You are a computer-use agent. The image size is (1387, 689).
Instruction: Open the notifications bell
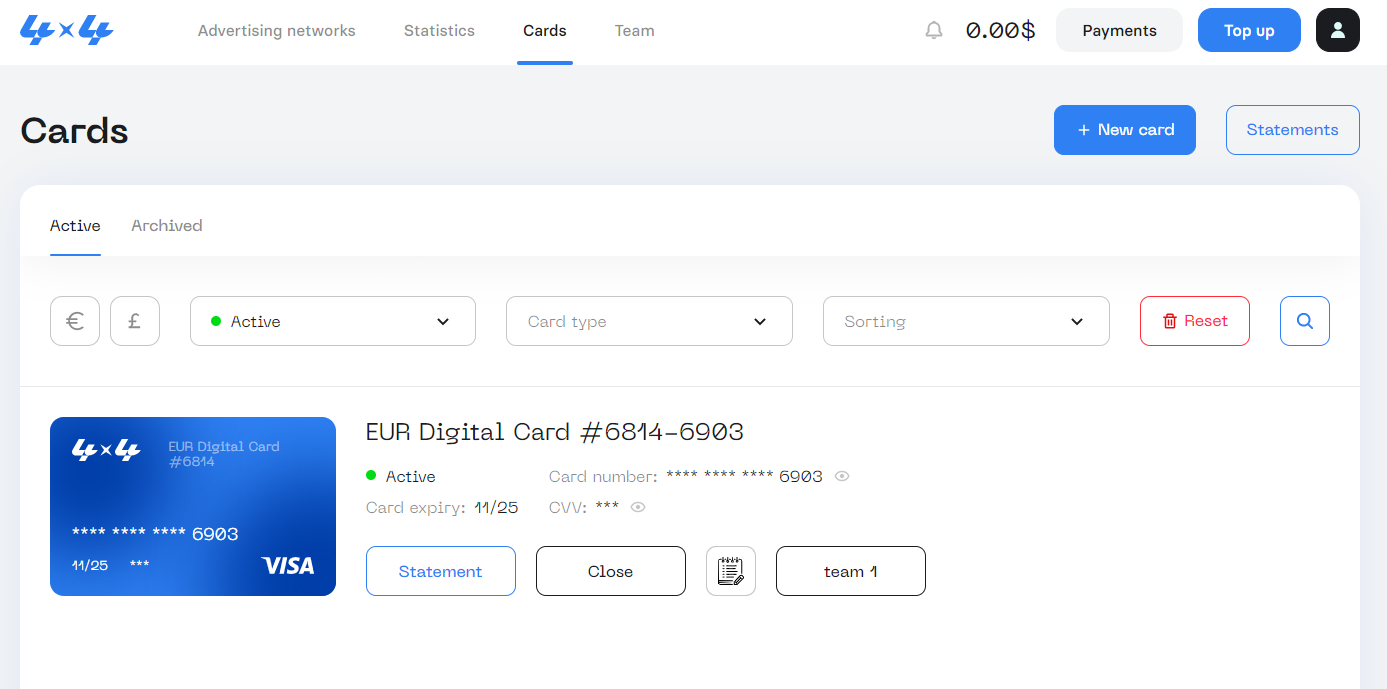click(934, 31)
